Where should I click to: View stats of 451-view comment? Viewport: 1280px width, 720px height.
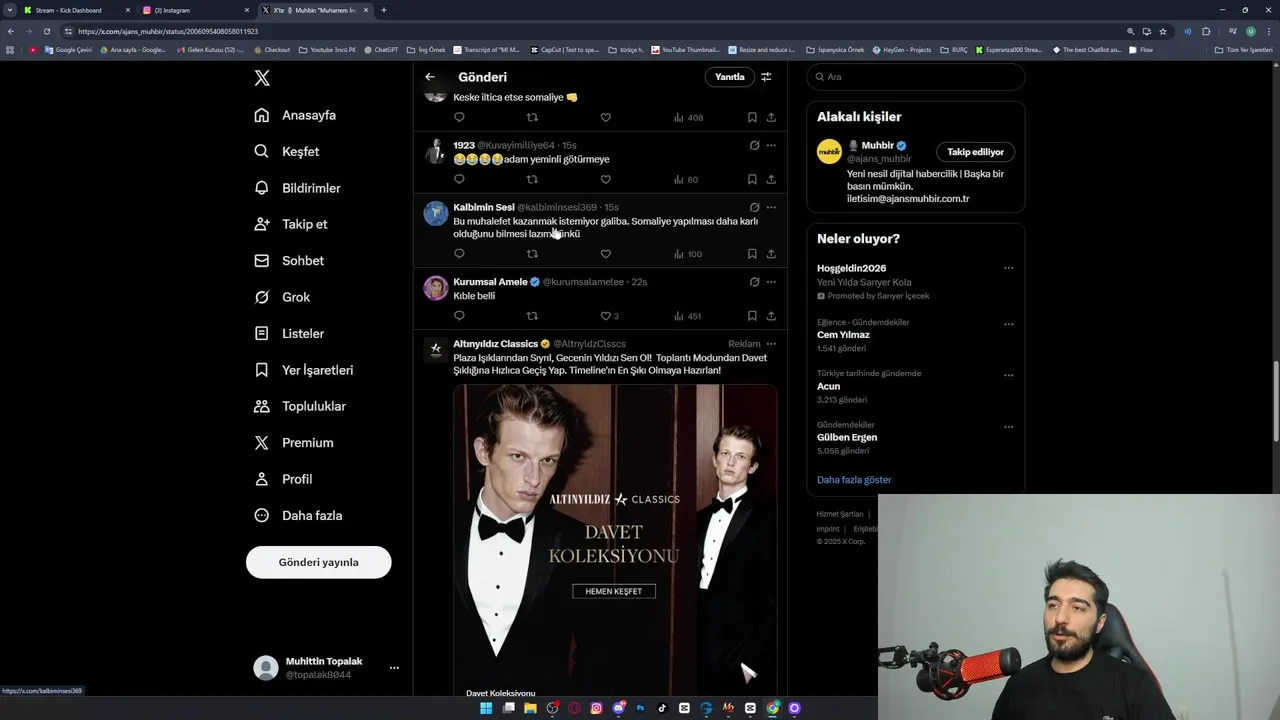688,316
